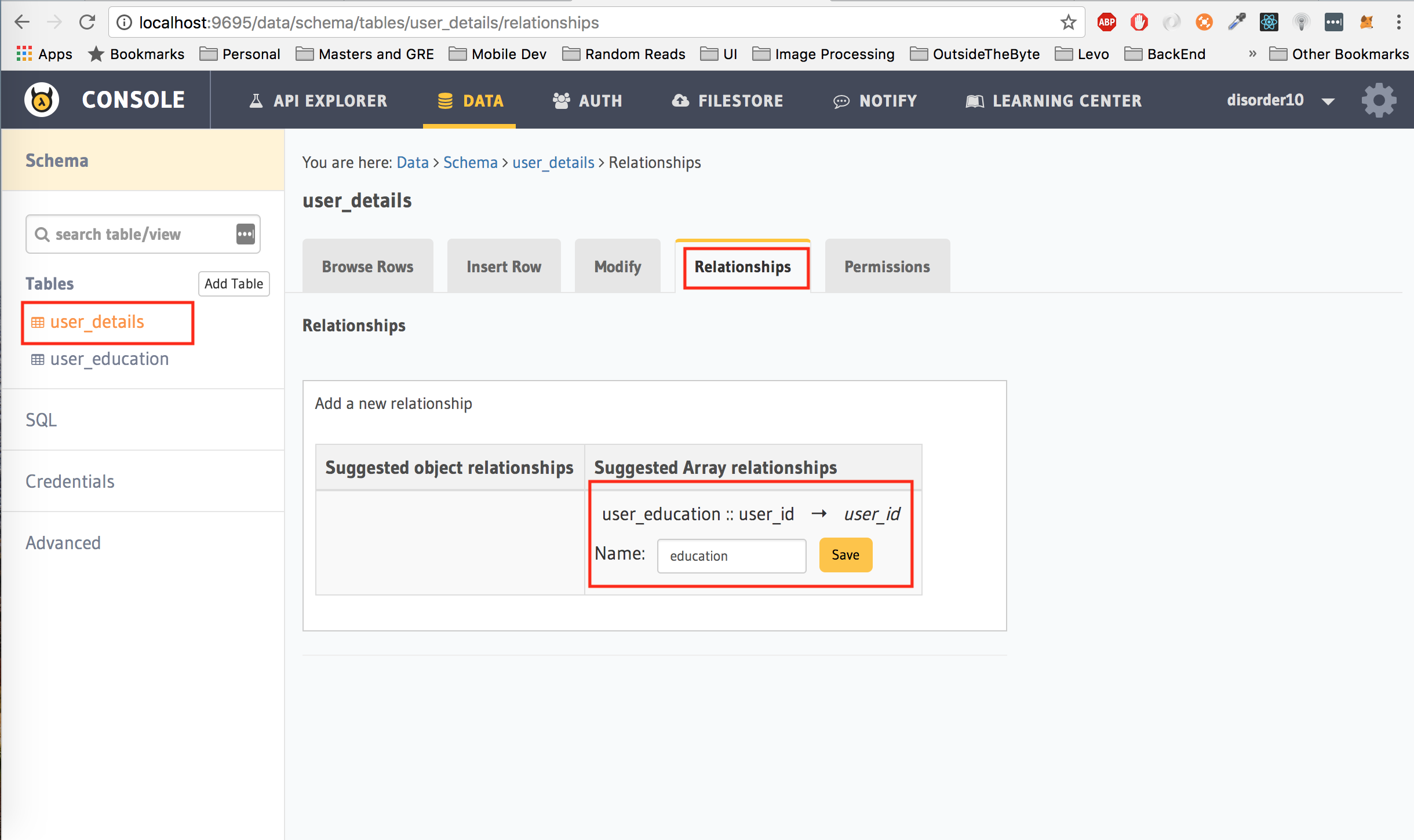
Task: Click the React DevTools extension icon
Action: tap(1269, 23)
